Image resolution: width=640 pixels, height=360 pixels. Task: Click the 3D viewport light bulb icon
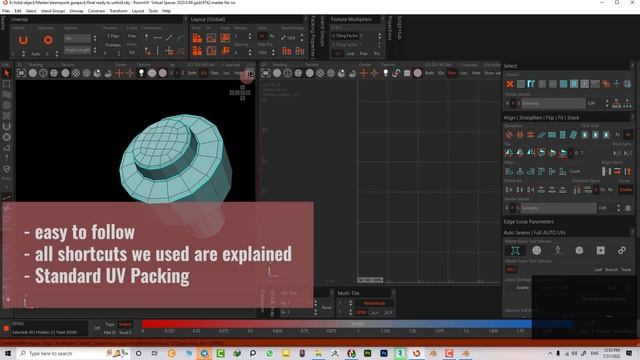[141, 73]
